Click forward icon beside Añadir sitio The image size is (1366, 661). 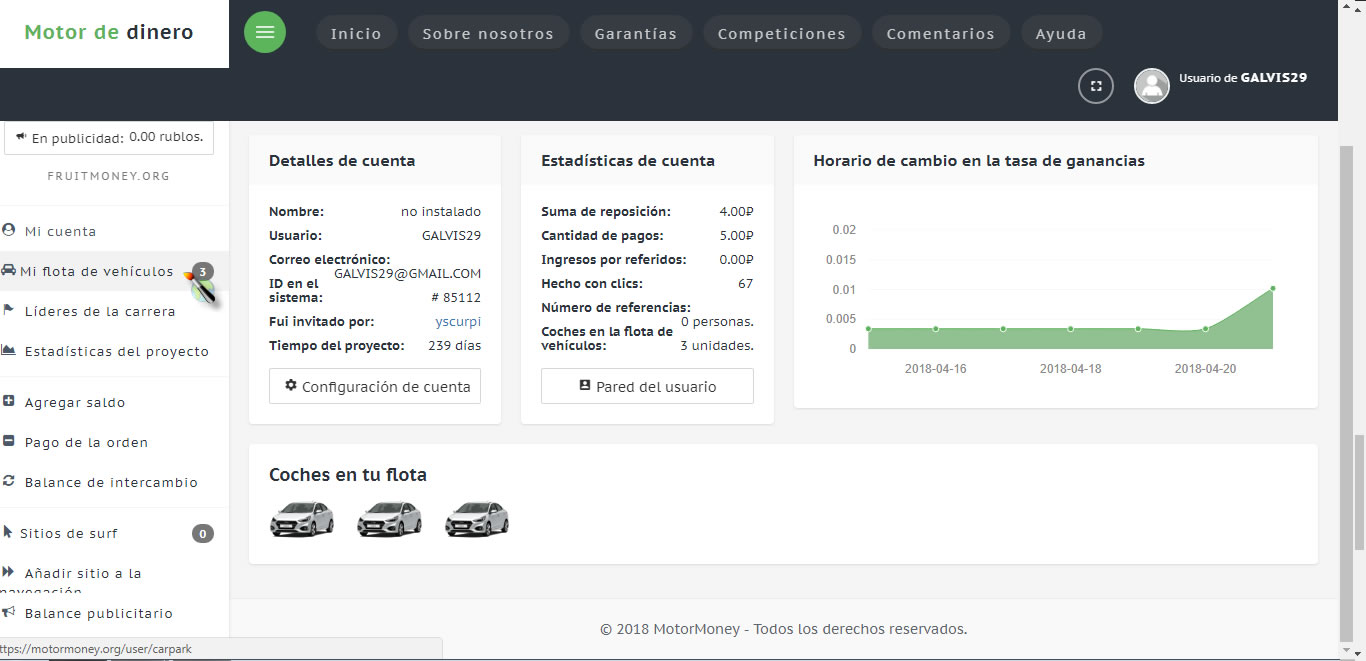point(9,572)
